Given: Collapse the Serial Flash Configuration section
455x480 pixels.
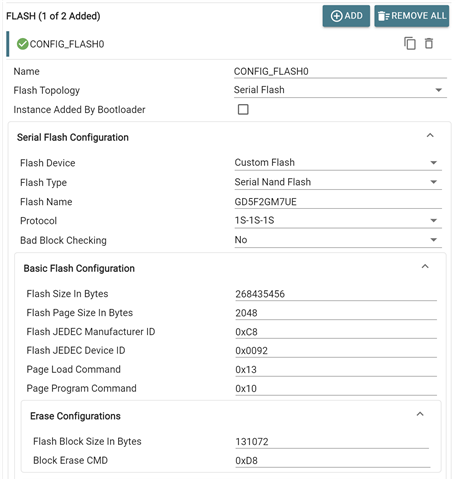Looking at the screenshot, I should 430,135.
